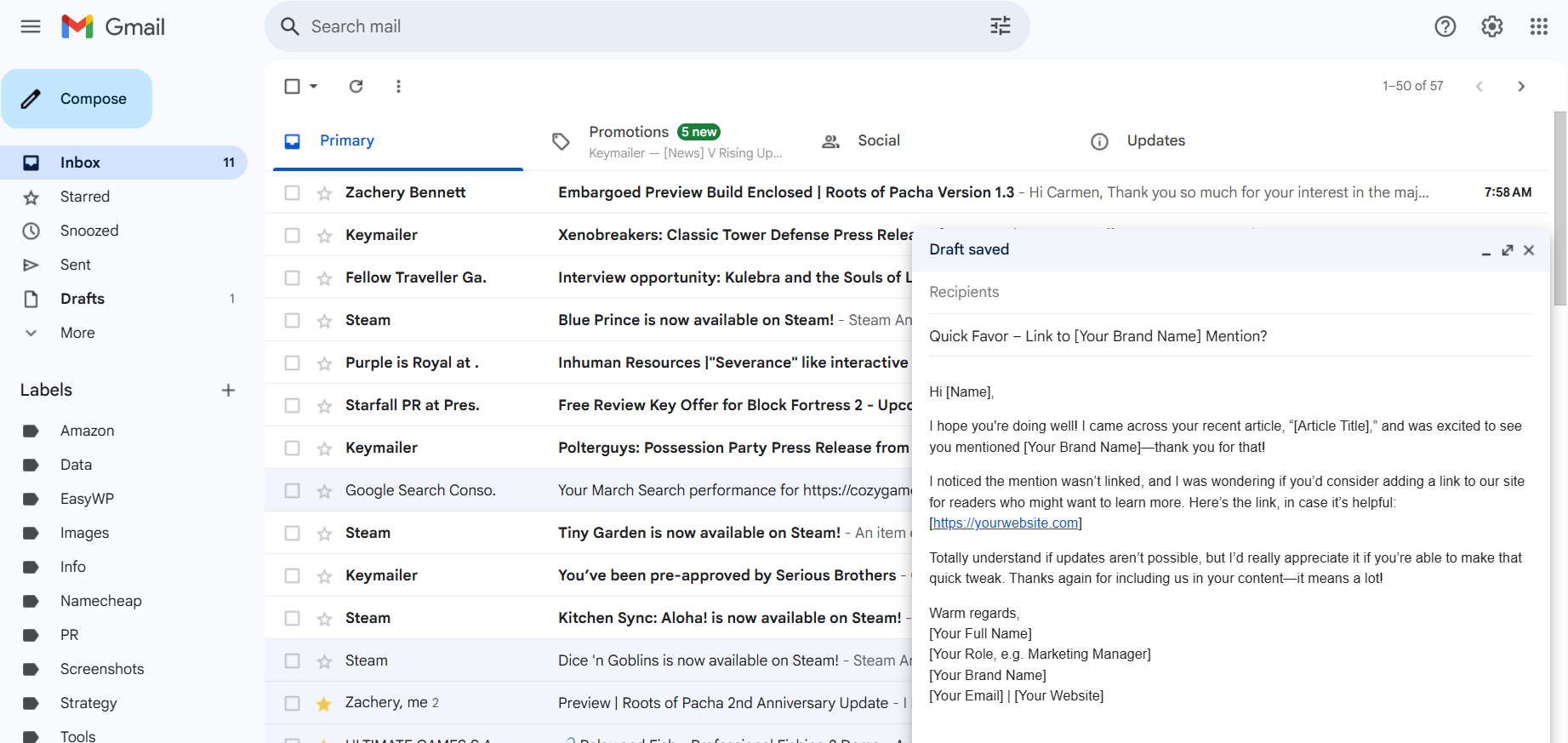1568x743 pixels.
Task: Star the Google Search Console email
Action: (324, 491)
